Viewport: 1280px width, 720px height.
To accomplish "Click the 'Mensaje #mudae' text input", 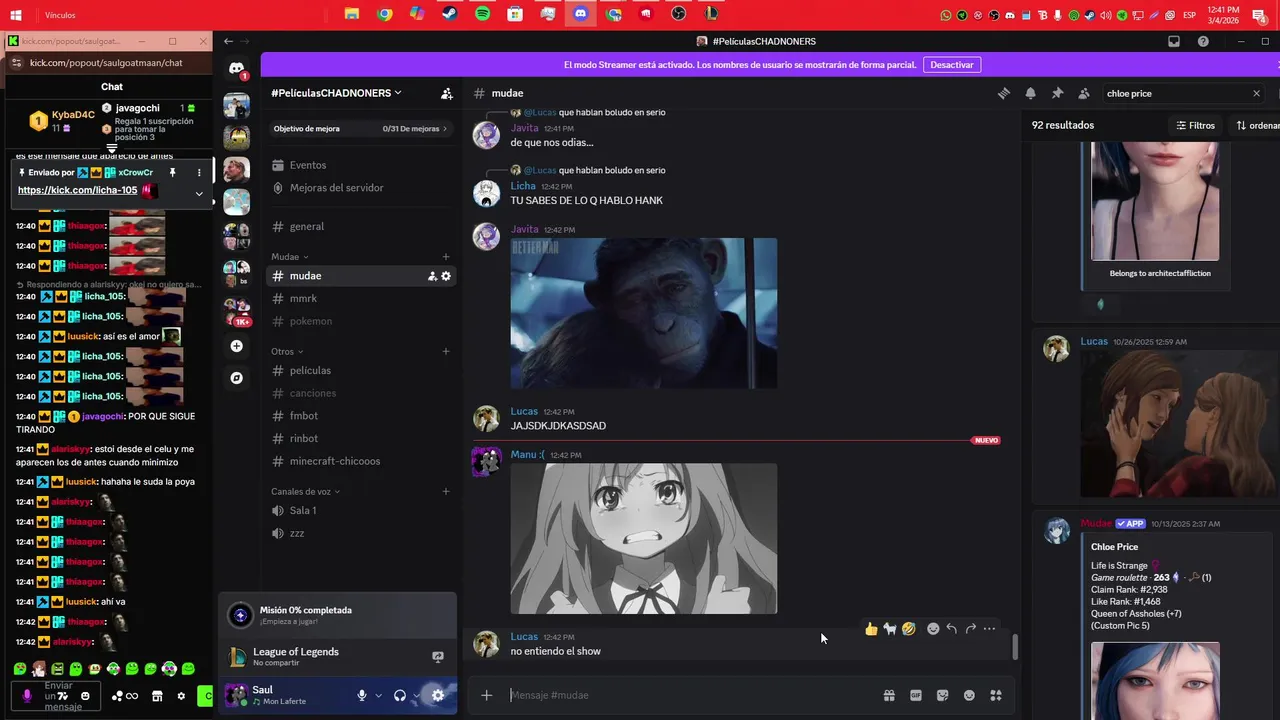I will pyautogui.click(x=690, y=695).
